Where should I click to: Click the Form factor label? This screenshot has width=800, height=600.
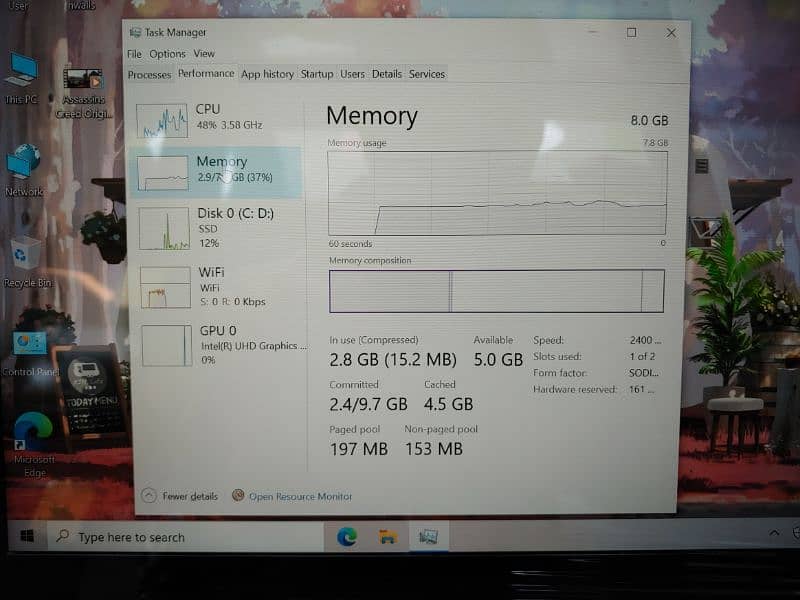tap(560, 373)
